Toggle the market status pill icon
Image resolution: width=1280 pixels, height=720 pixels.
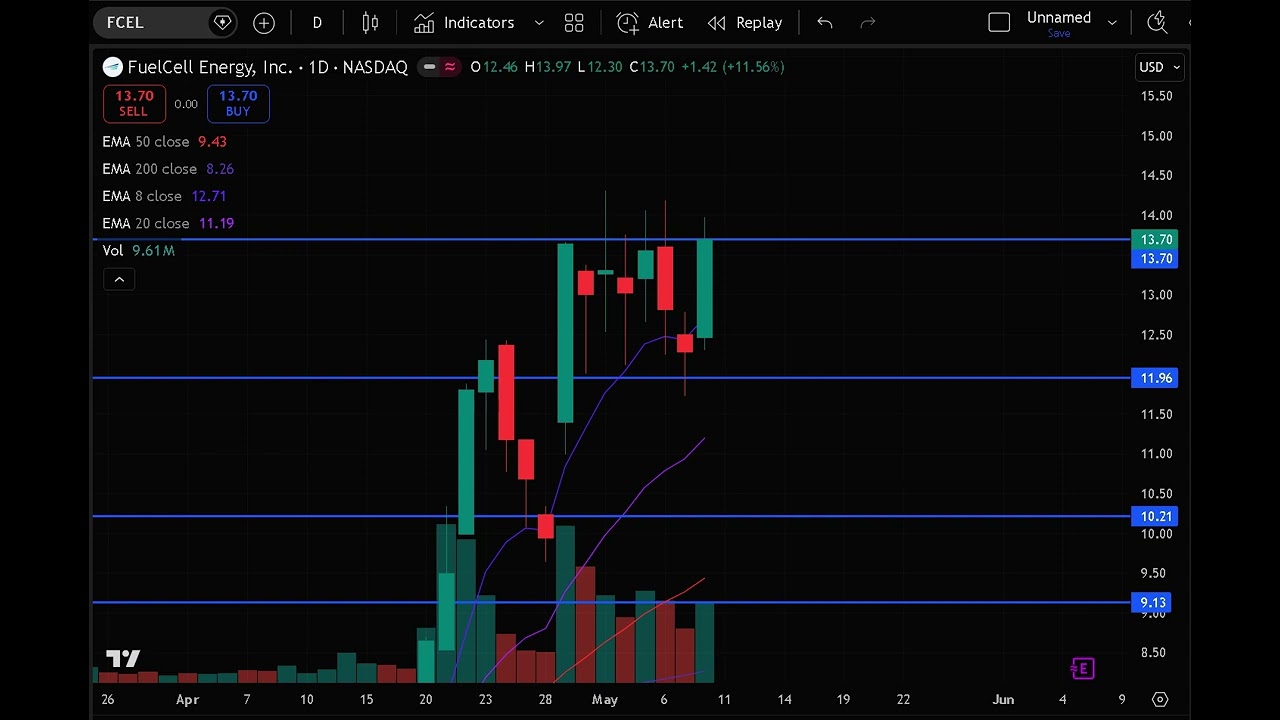point(429,67)
